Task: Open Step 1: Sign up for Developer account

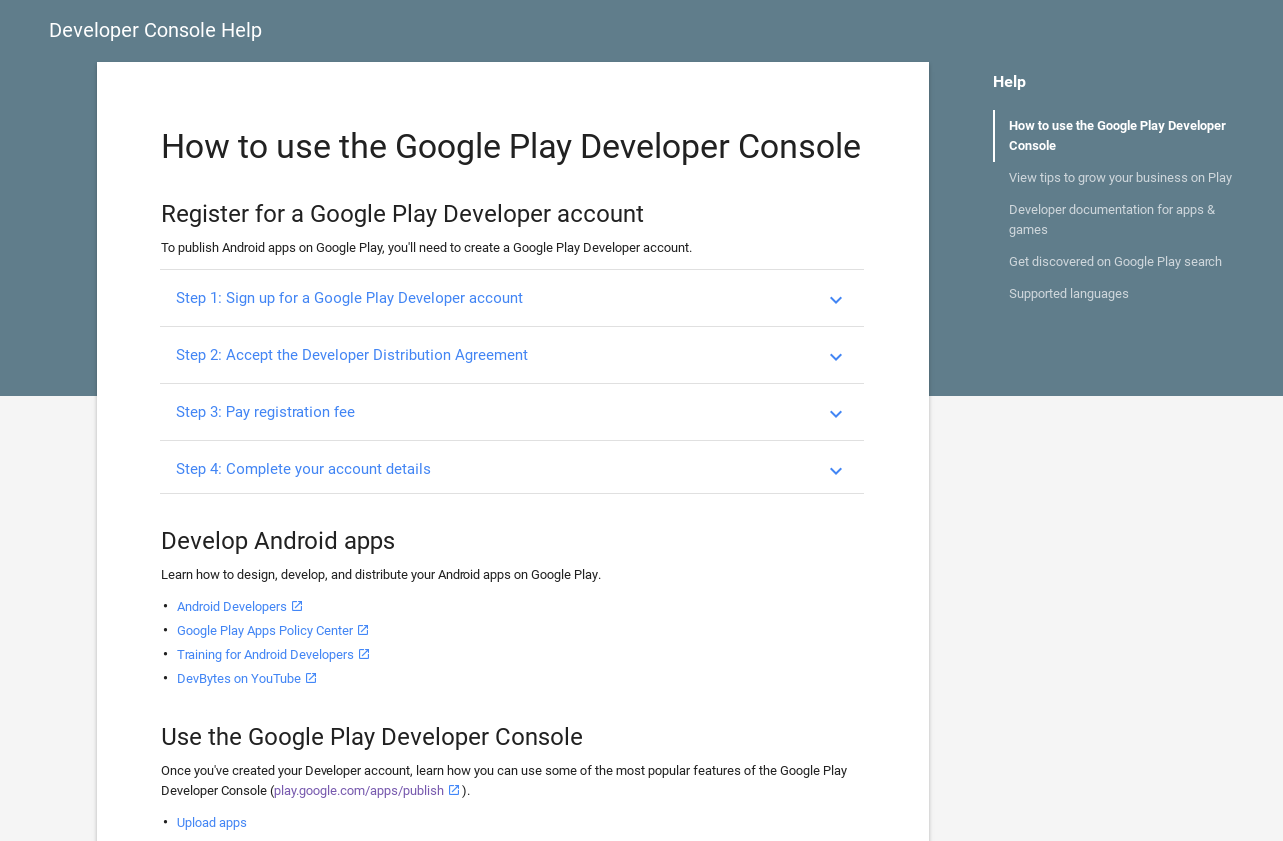Action: coord(349,298)
